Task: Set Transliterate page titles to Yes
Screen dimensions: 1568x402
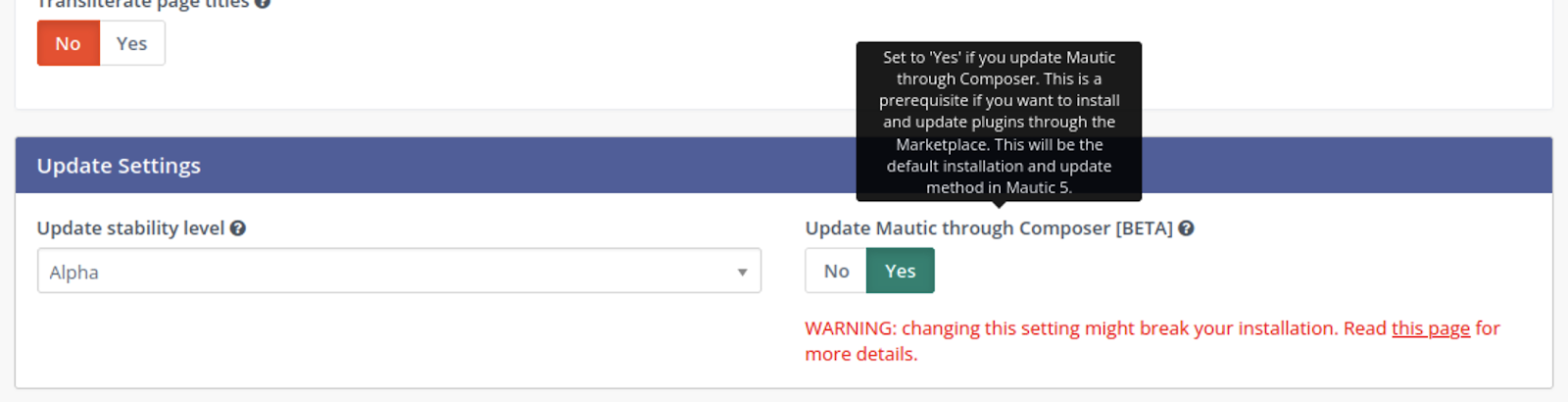Action: pyautogui.click(x=131, y=44)
